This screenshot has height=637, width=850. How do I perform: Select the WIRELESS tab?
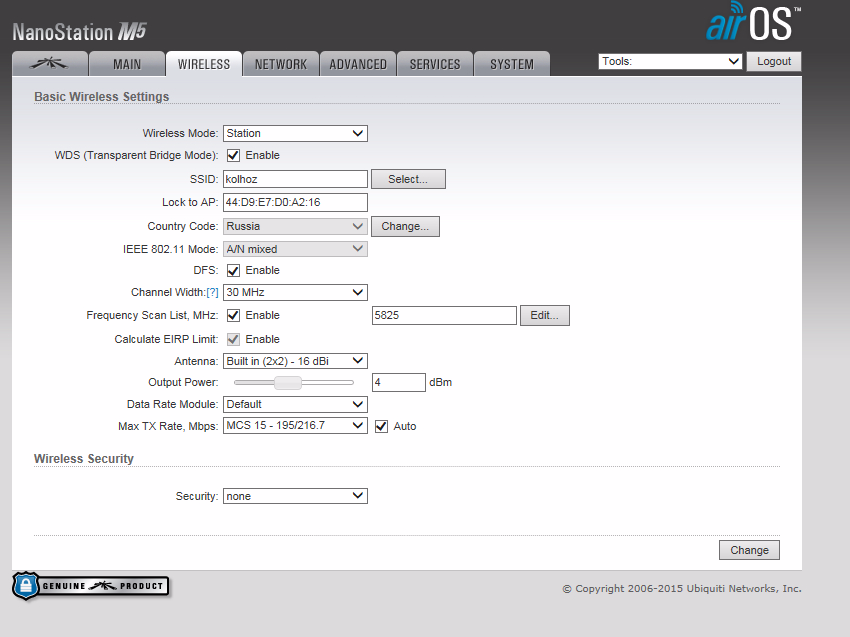(204, 64)
